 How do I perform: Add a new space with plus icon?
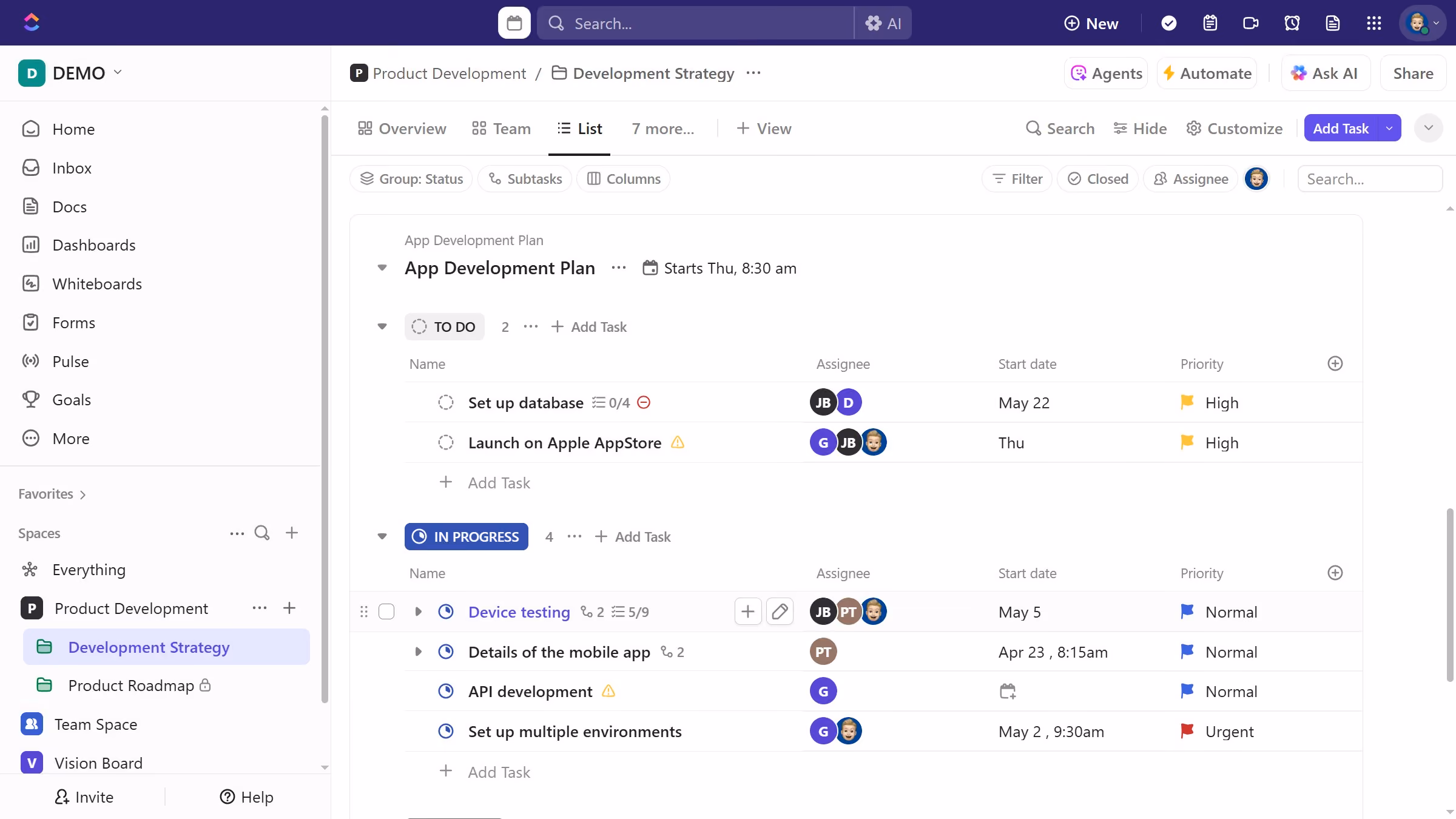click(292, 533)
